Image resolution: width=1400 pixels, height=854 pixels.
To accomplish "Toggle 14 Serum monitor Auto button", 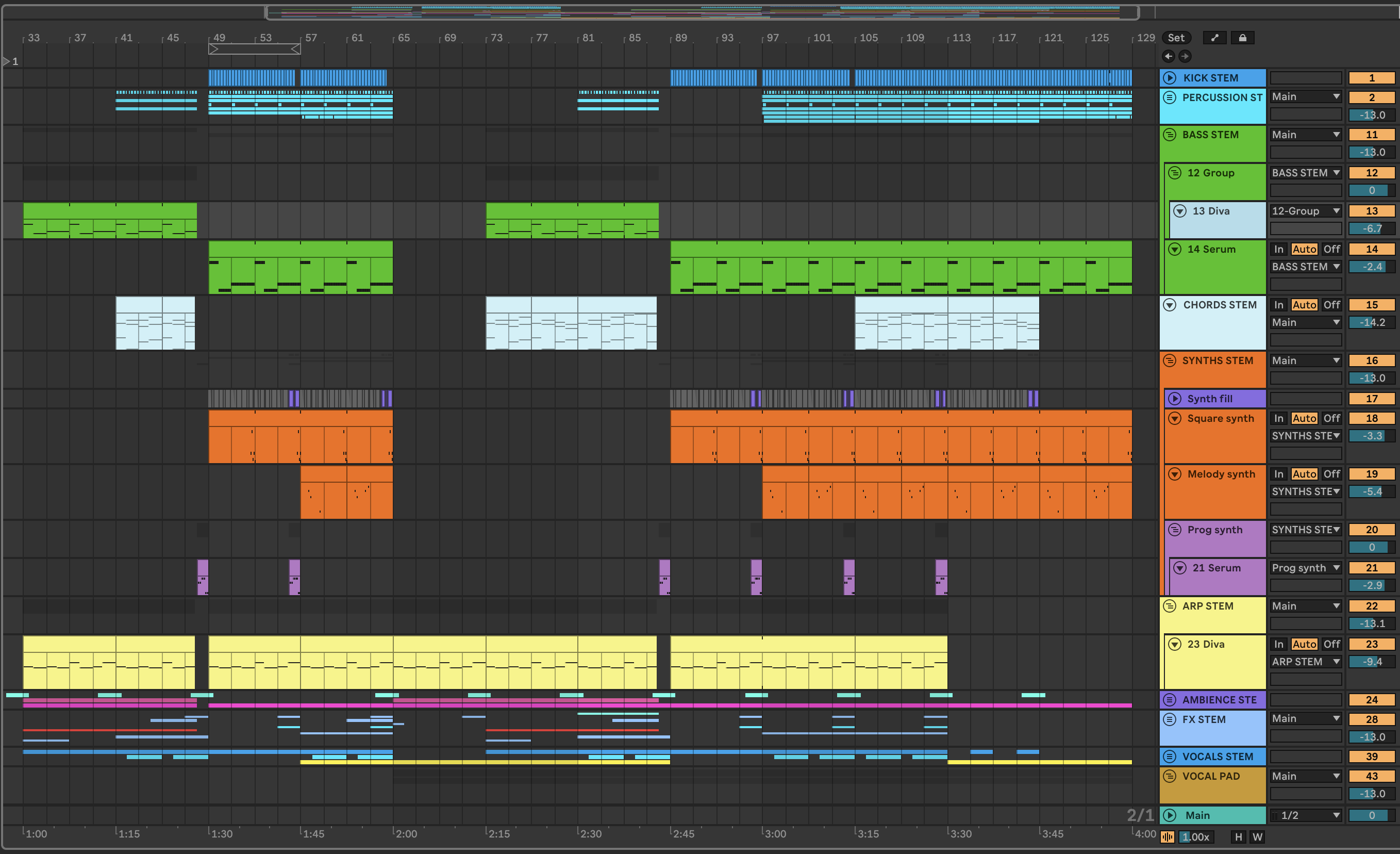I will [1304, 249].
